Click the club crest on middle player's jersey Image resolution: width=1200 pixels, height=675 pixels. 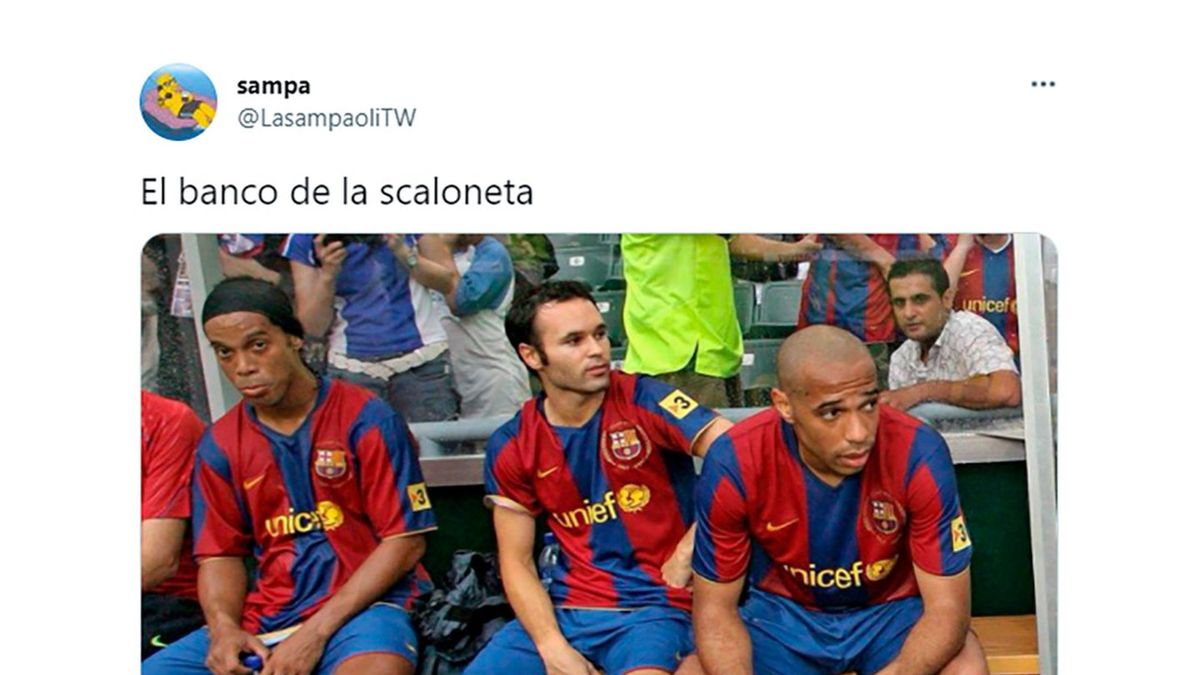click(x=626, y=445)
